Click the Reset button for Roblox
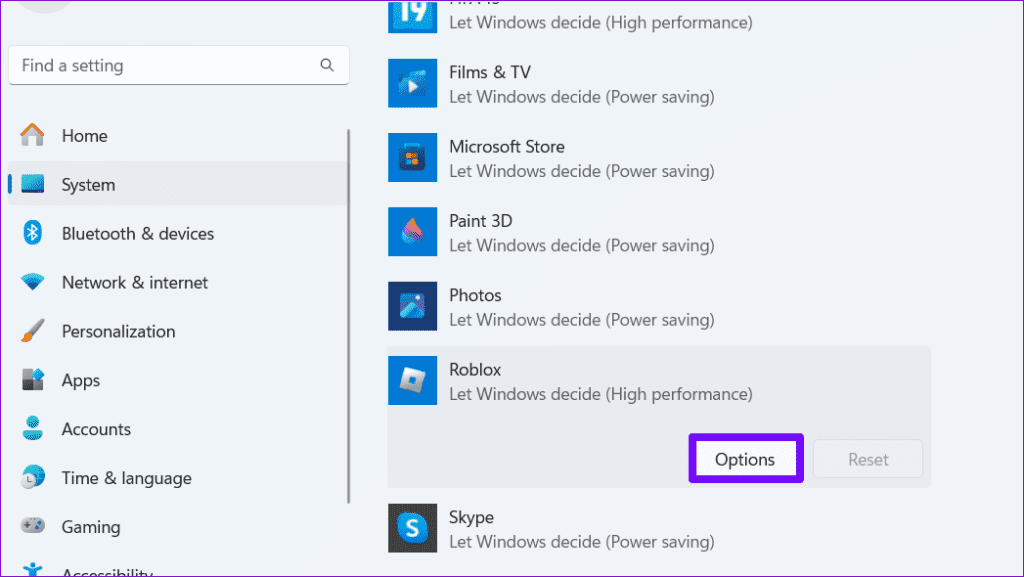This screenshot has width=1024, height=577. tap(867, 459)
